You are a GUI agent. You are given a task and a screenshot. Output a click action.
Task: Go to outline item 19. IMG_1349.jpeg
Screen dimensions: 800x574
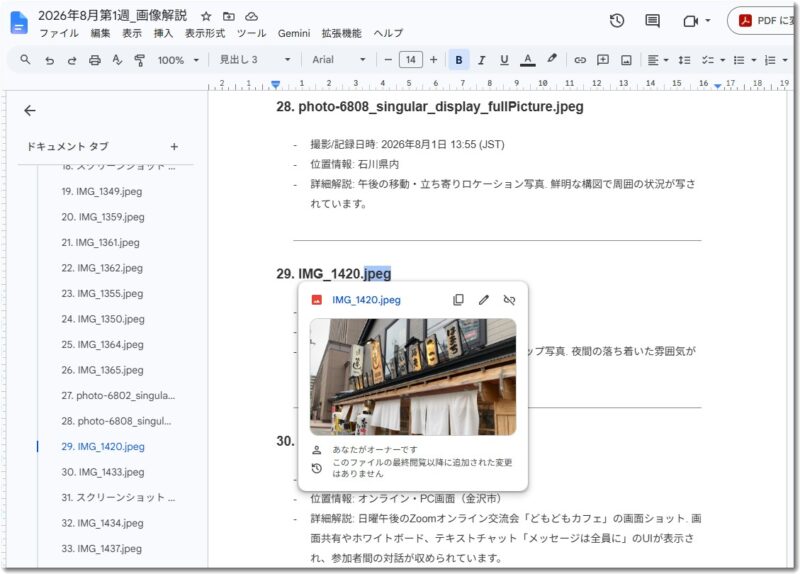pos(102,191)
